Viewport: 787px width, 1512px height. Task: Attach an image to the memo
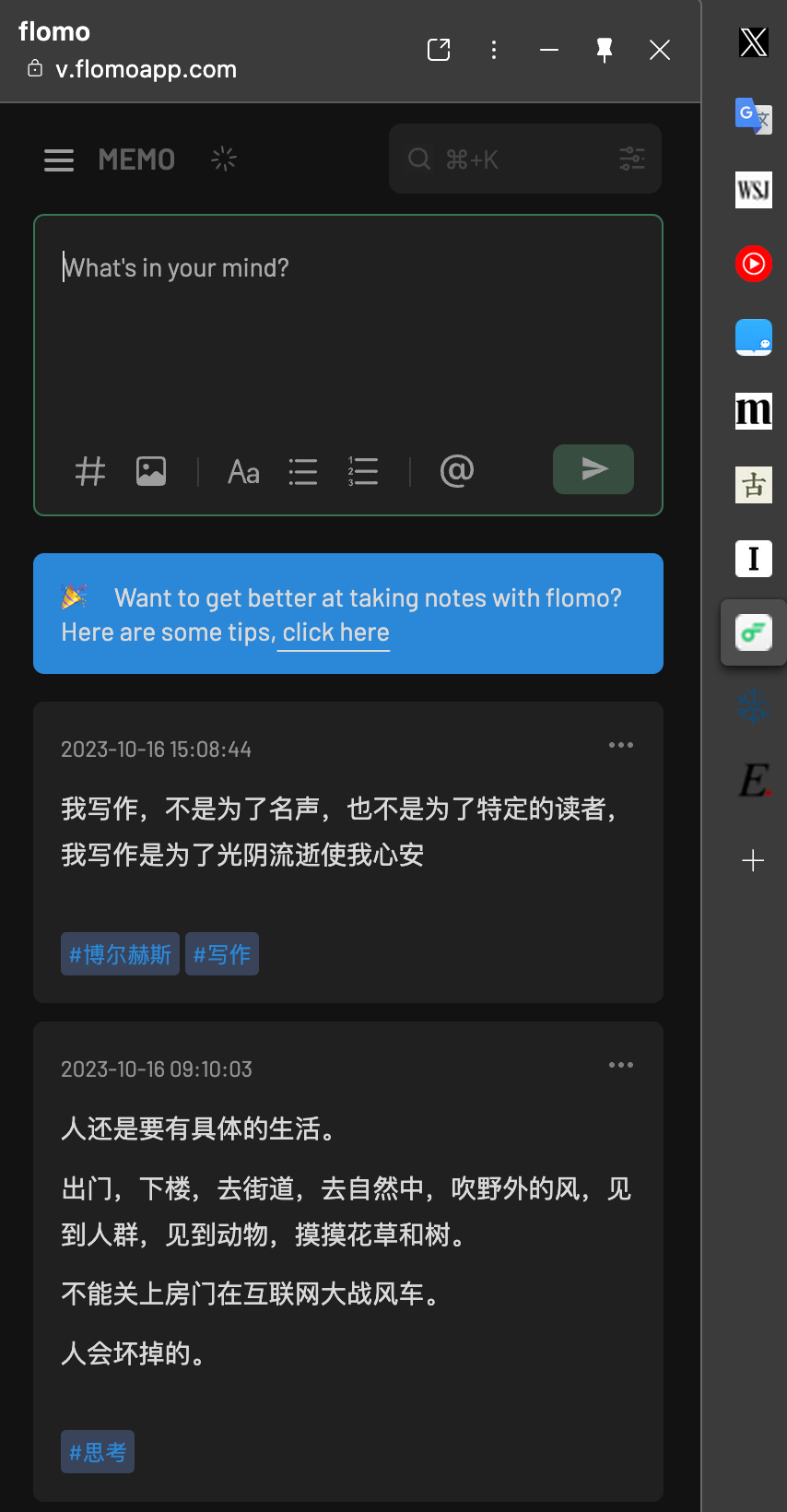(151, 471)
